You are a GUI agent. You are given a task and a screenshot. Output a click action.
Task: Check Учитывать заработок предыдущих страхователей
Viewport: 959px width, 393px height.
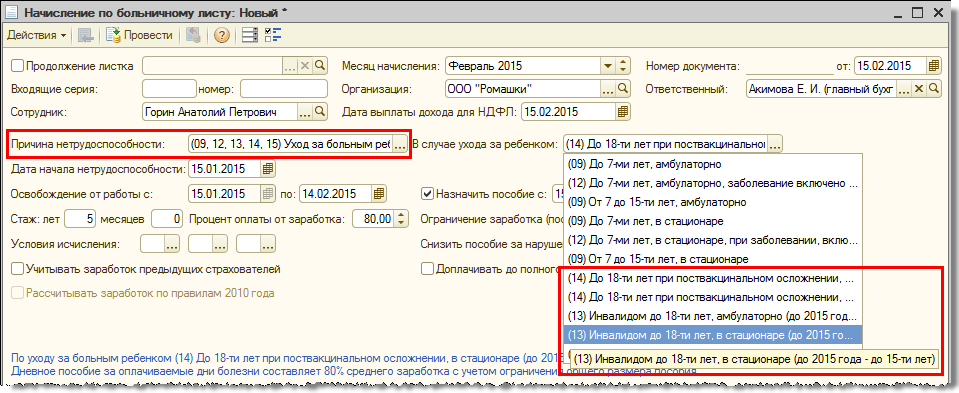[18, 268]
